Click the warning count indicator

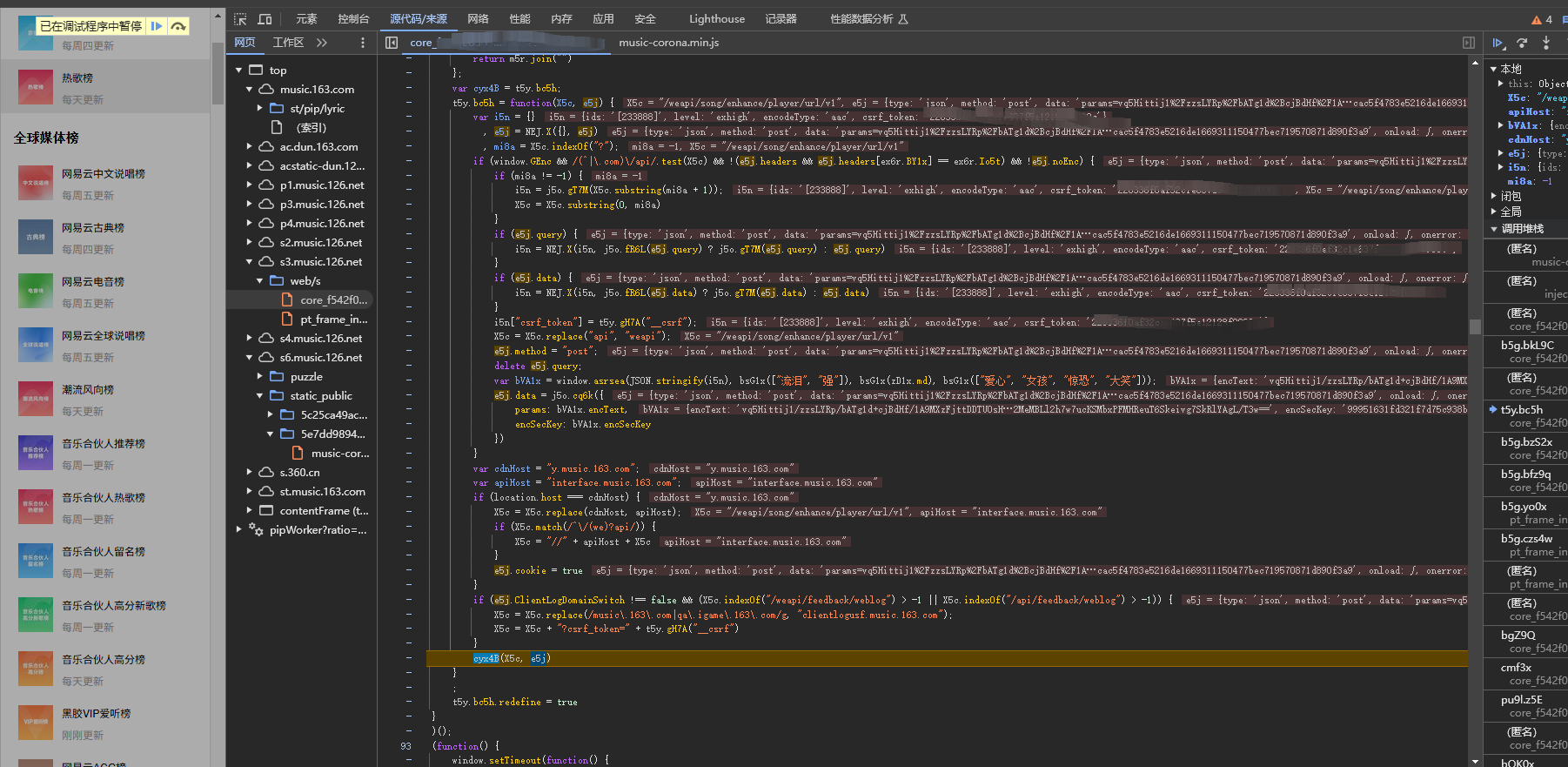point(1542,19)
